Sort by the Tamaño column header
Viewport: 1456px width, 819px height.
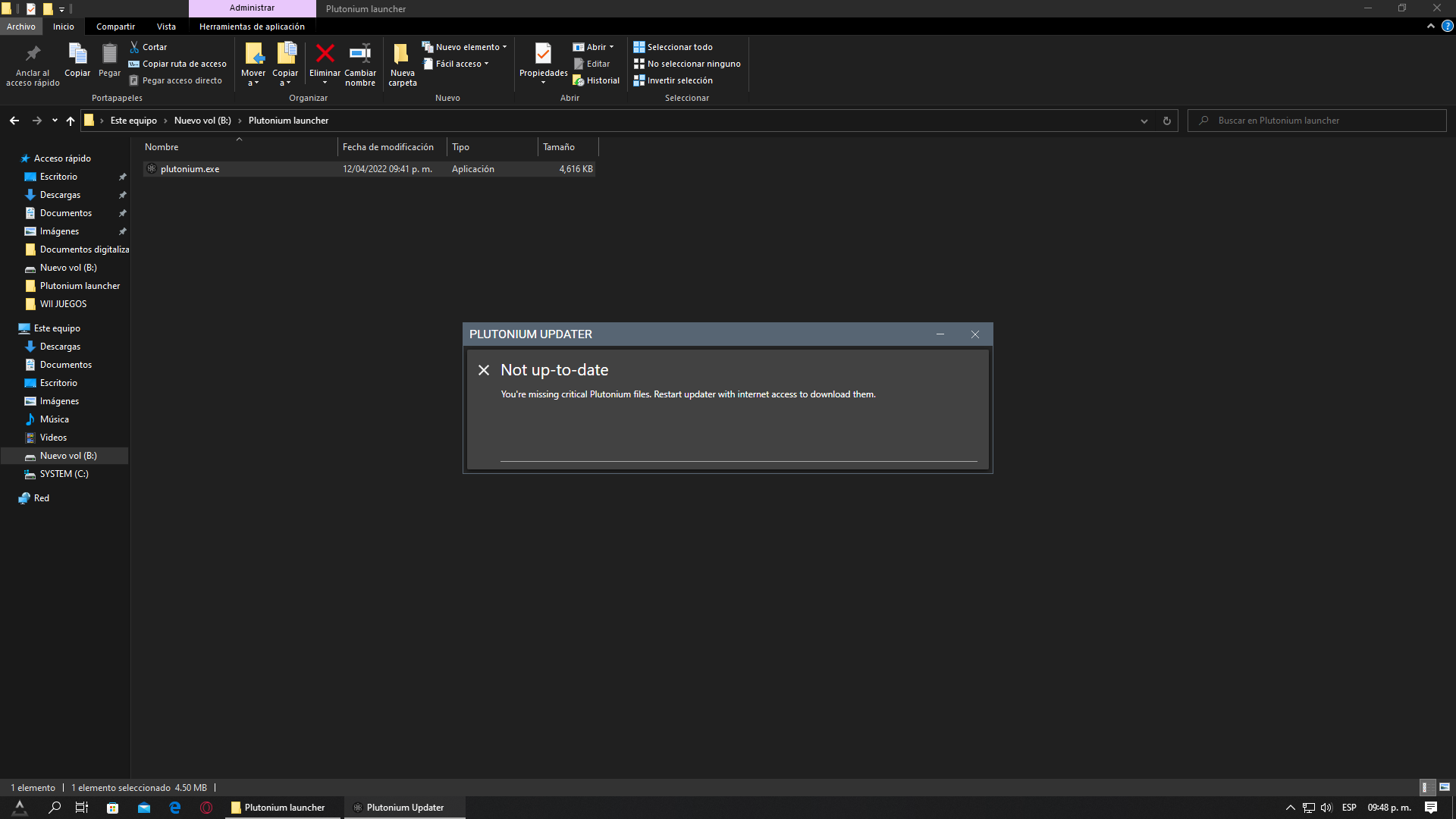click(x=568, y=147)
